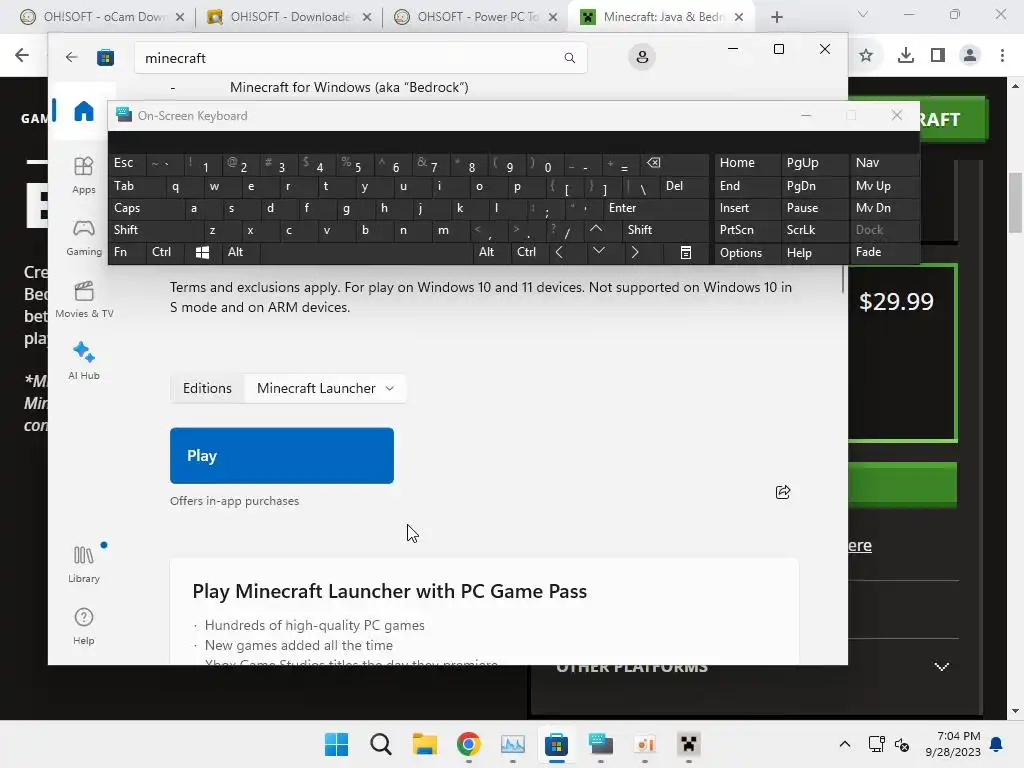
Task: Toggle Fade on On-Screen Keyboard
Action: point(884,253)
